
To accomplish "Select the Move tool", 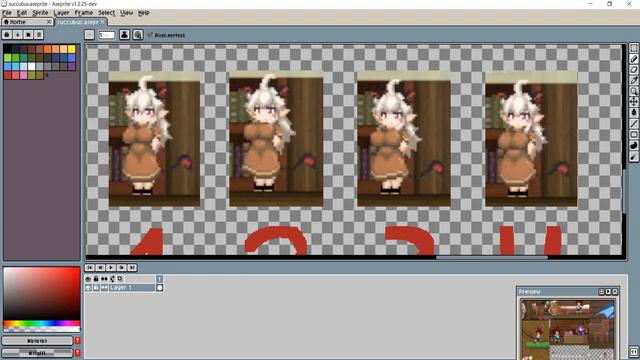I will point(634,102).
